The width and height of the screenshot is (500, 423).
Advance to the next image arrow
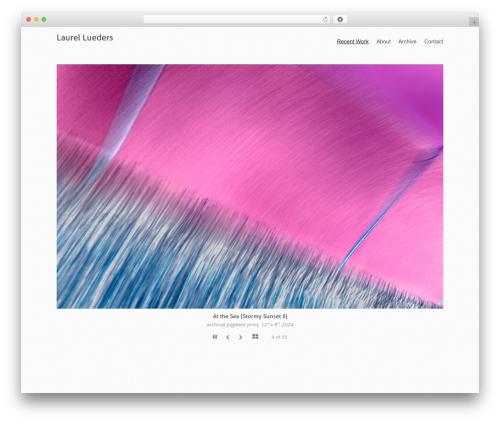pyautogui.click(x=240, y=337)
